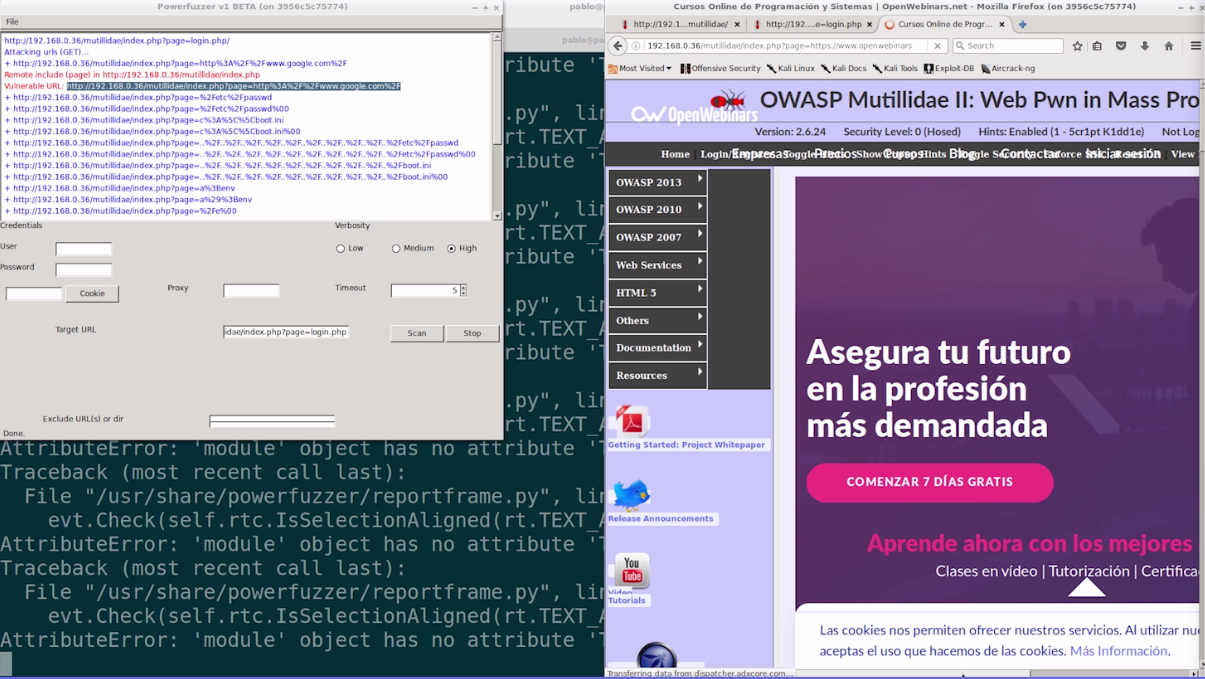Image resolution: width=1205 pixels, height=679 pixels.
Task: Click the Proxy input field
Action: [x=251, y=290]
